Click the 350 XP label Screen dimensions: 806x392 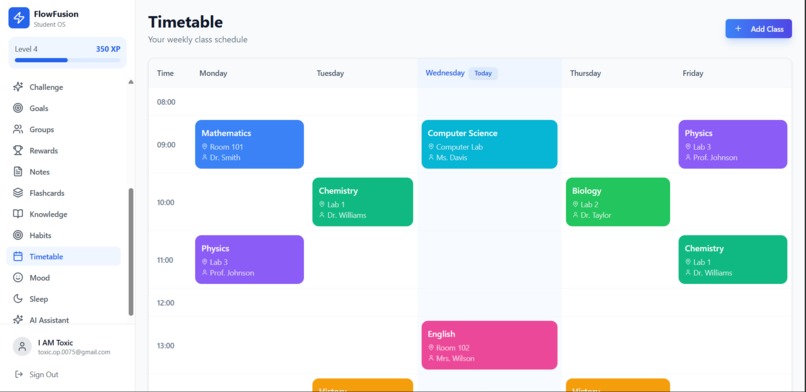(108, 49)
